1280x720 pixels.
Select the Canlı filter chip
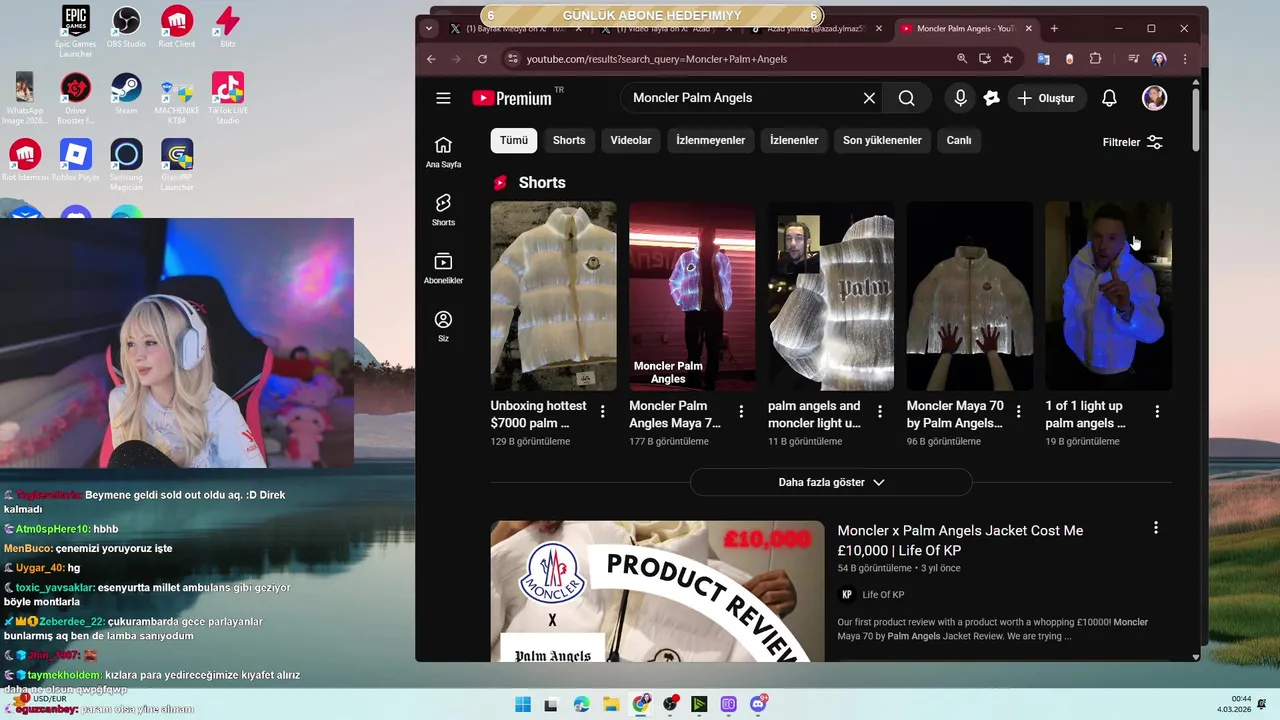pos(959,140)
